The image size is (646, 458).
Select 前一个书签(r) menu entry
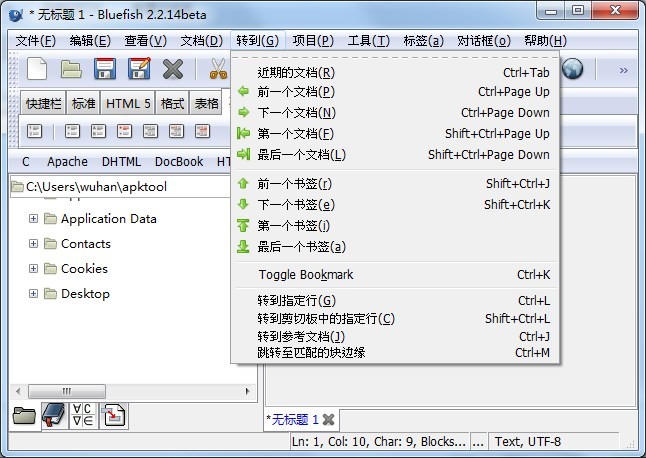point(395,183)
